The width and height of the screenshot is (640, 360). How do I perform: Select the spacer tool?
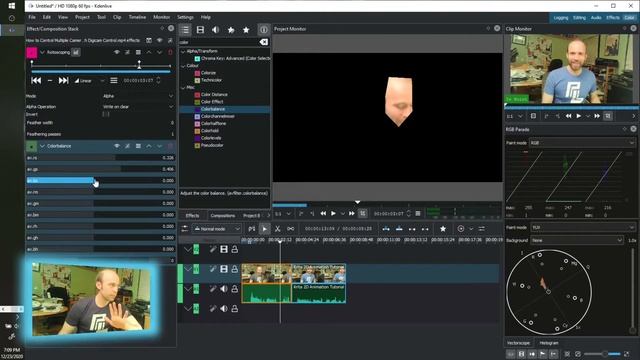click(x=290, y=229)
